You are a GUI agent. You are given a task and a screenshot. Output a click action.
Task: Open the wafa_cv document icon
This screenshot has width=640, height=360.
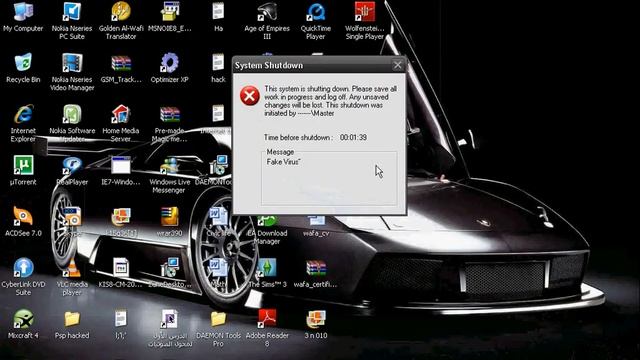click(x=316, y=221)
